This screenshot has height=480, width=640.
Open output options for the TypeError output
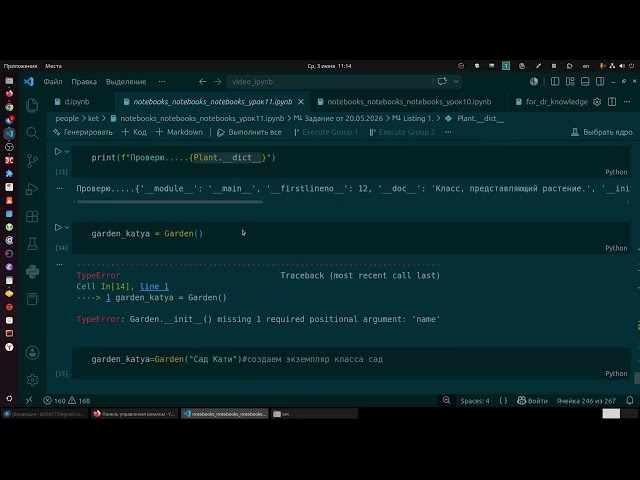[x=60, y=264]
